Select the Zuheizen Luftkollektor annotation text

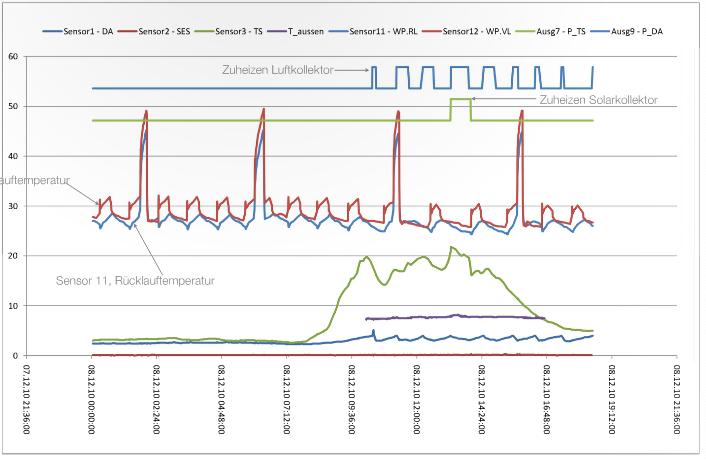[x=279, y=71]
